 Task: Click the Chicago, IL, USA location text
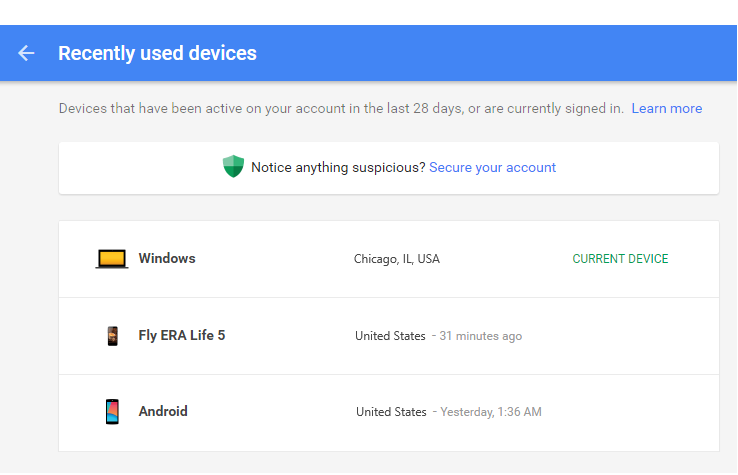click(x=397, y=259)
